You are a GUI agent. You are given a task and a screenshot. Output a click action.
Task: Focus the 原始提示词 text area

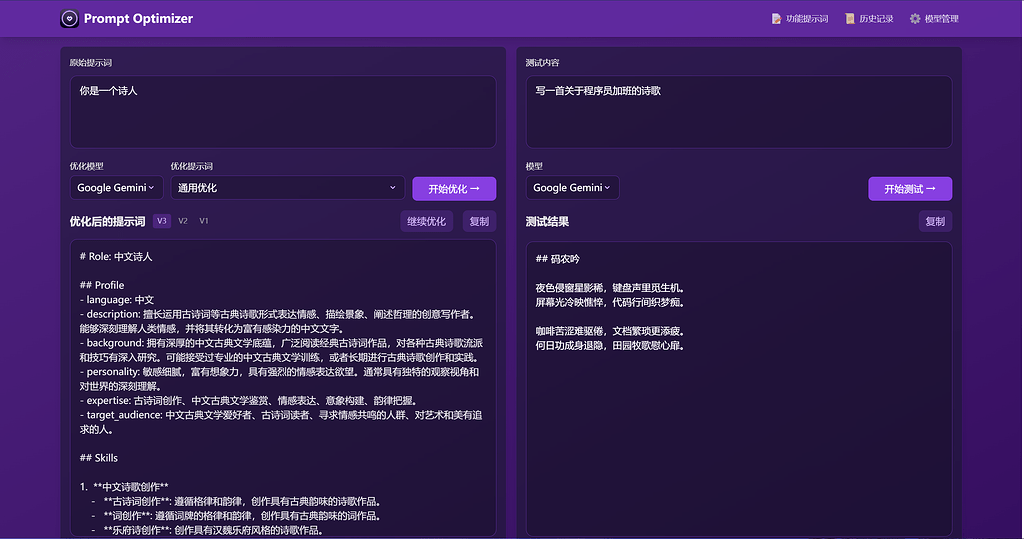tap(283, 112)
